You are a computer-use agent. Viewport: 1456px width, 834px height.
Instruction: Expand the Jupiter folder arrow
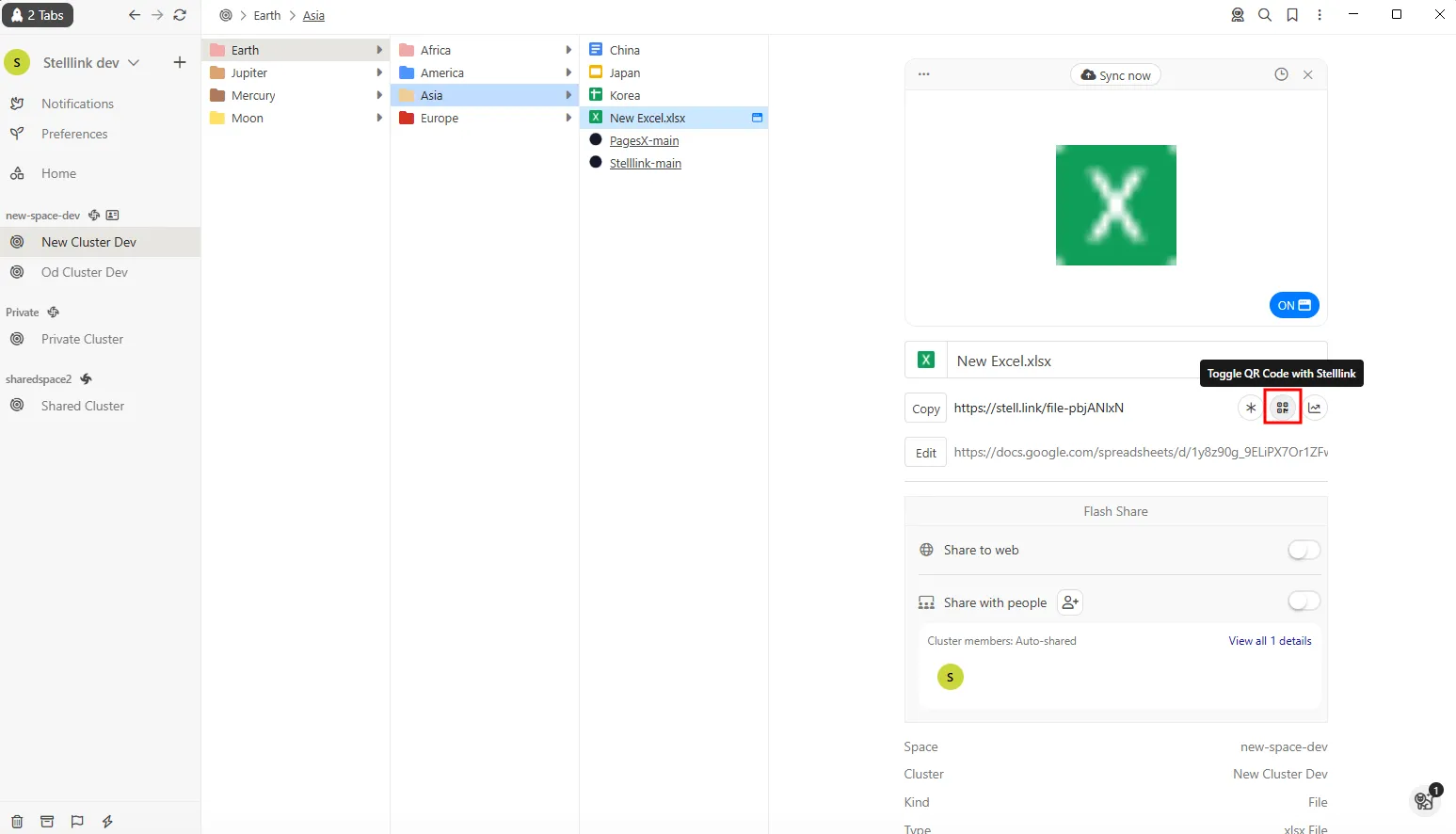pyautogui.click(x=379, y=72)
